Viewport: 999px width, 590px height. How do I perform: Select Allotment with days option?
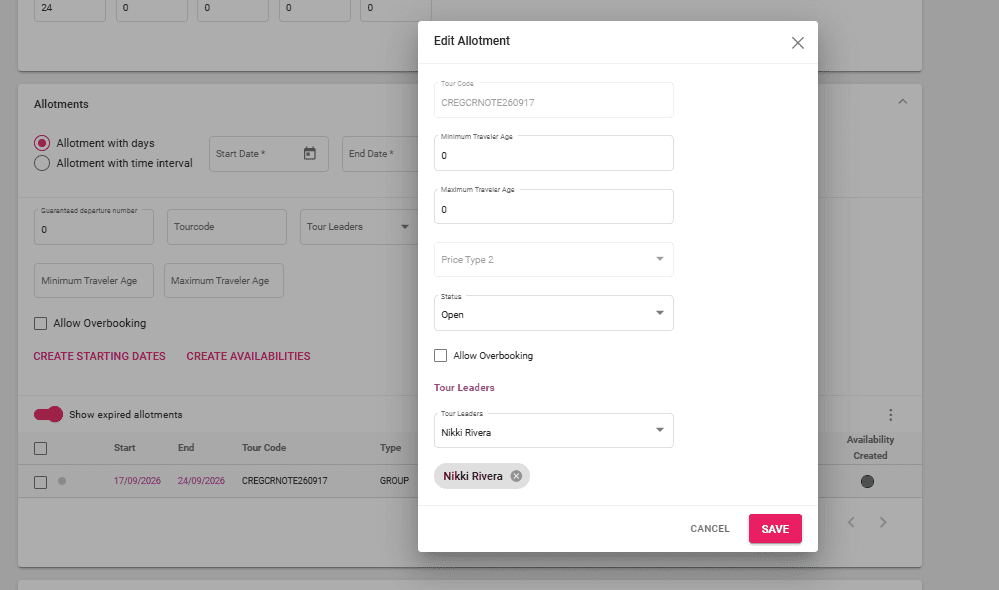click(42, 143)
